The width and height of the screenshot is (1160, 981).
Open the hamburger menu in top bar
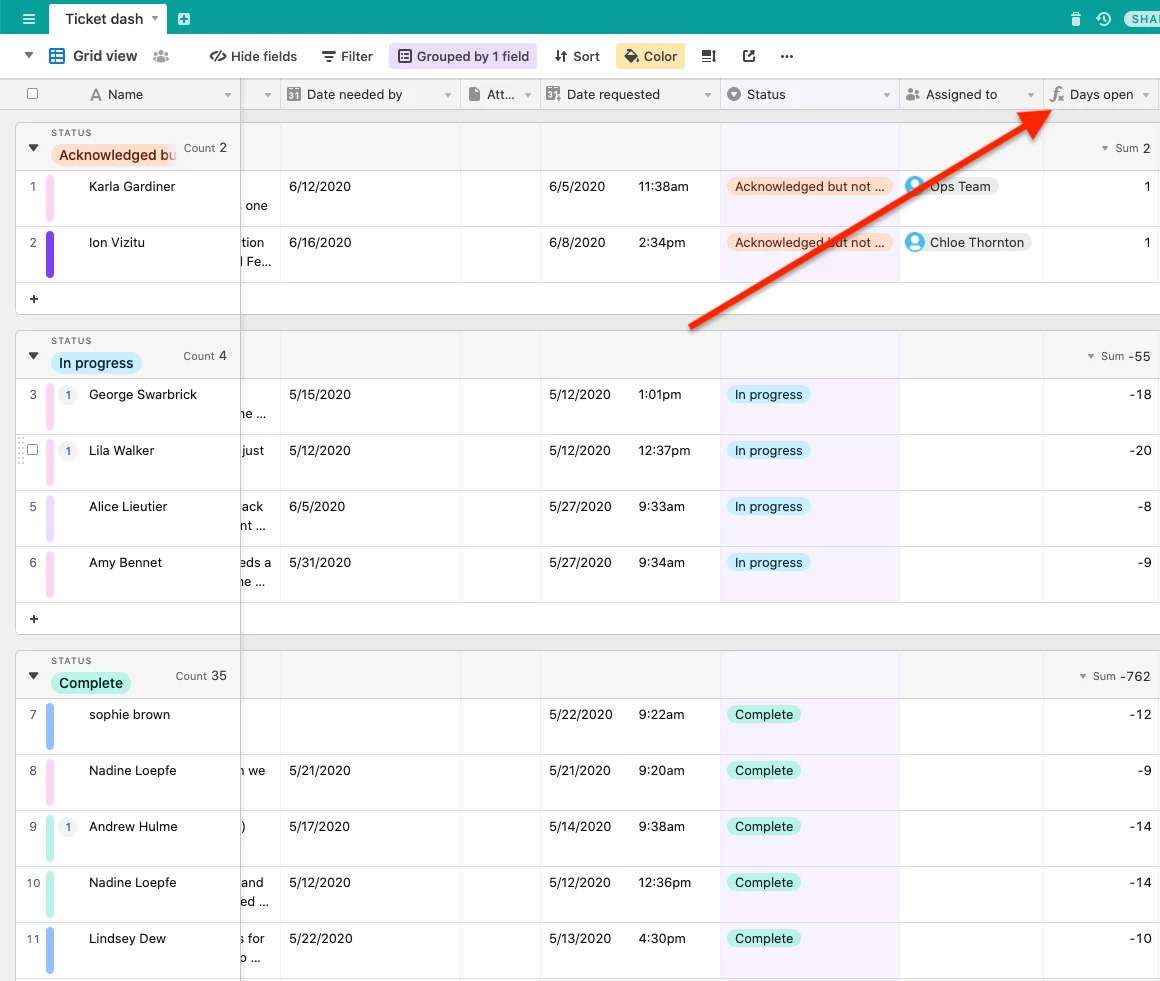pos(29,18)
